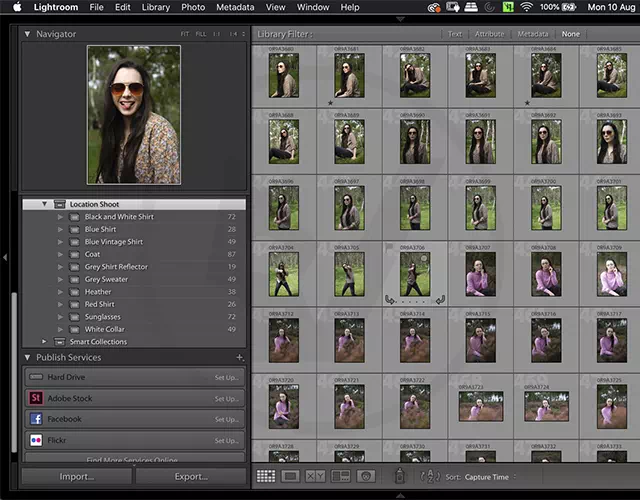Select the Grey Shirt Reflector collection
Screen dimensions: 640x500
click(134, 267)
